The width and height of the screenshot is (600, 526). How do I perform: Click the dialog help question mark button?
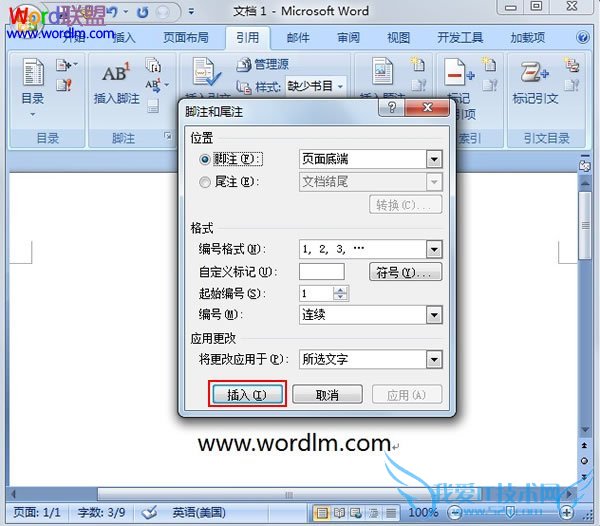(391, 107)
